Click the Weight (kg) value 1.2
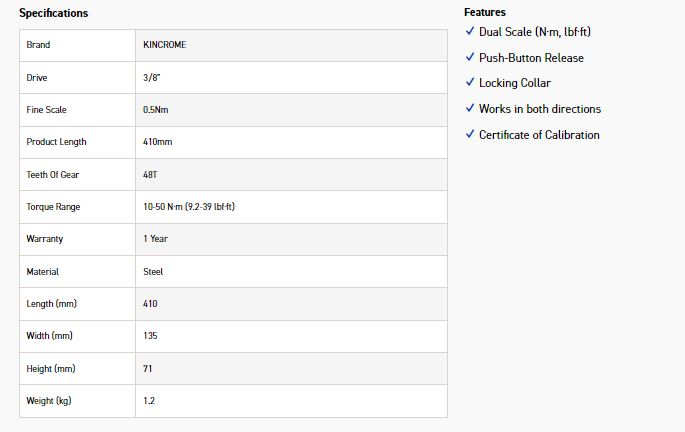685x432 pixels. 149,401
